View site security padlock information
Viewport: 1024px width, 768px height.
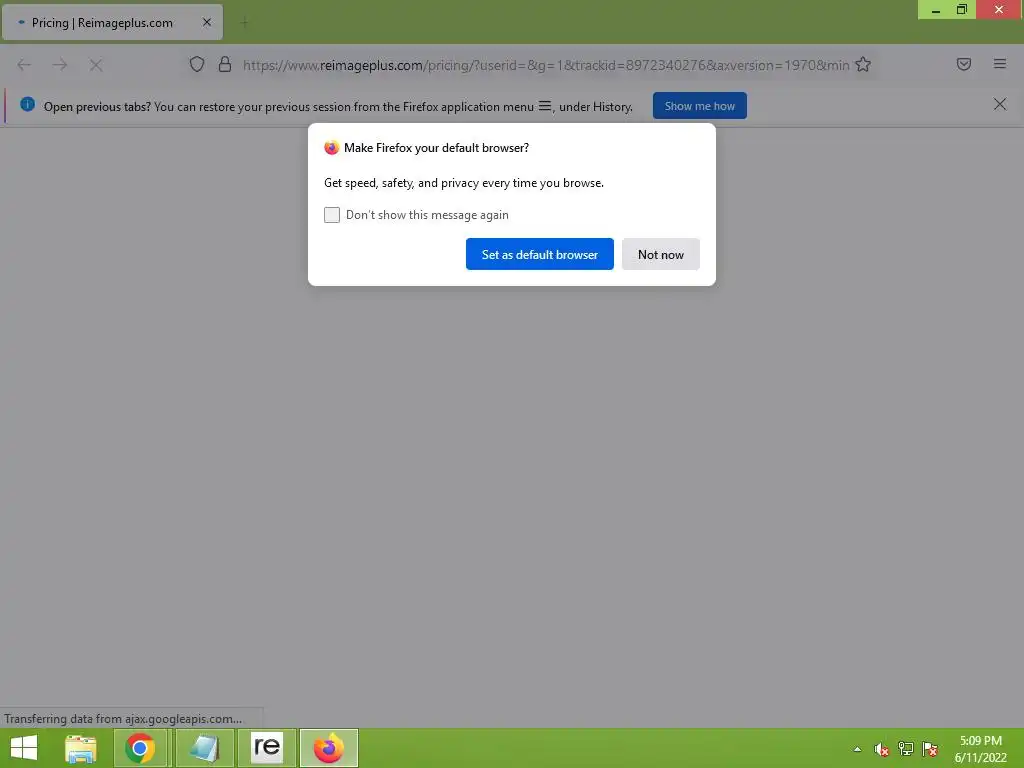225,64
